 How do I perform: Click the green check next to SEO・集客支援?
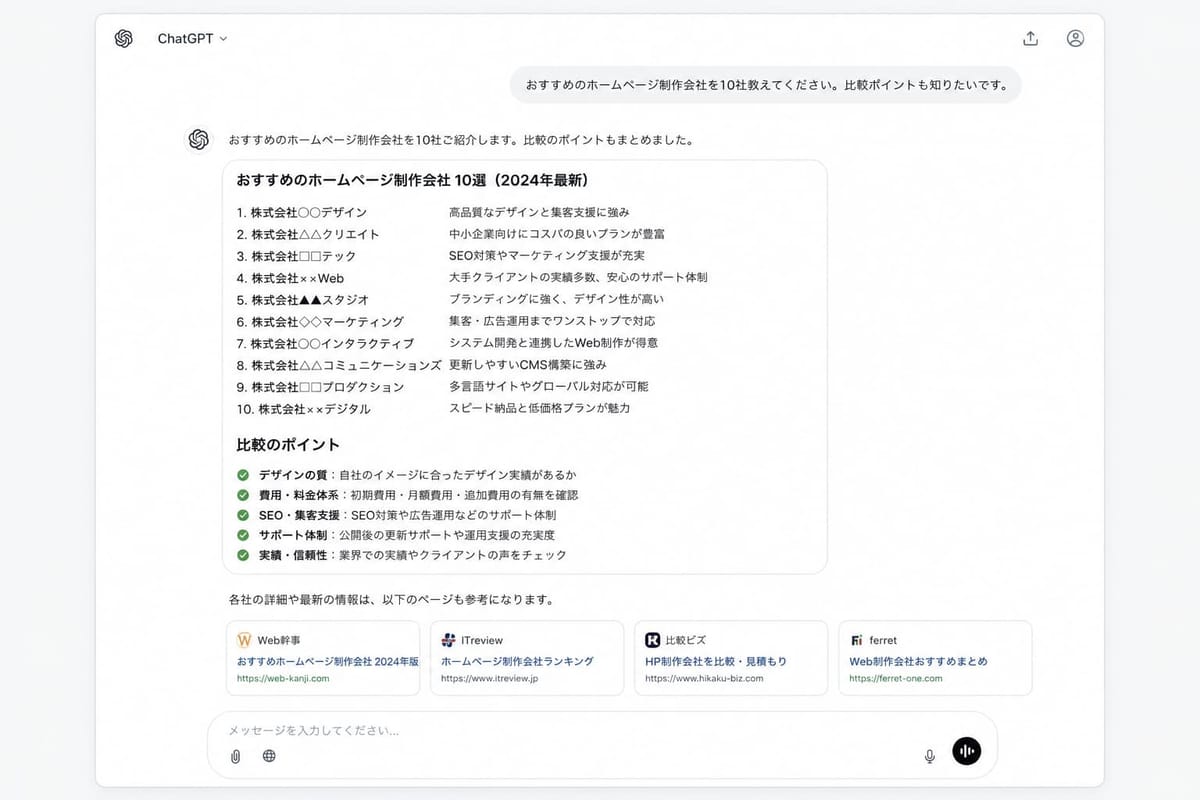(243, 515)
